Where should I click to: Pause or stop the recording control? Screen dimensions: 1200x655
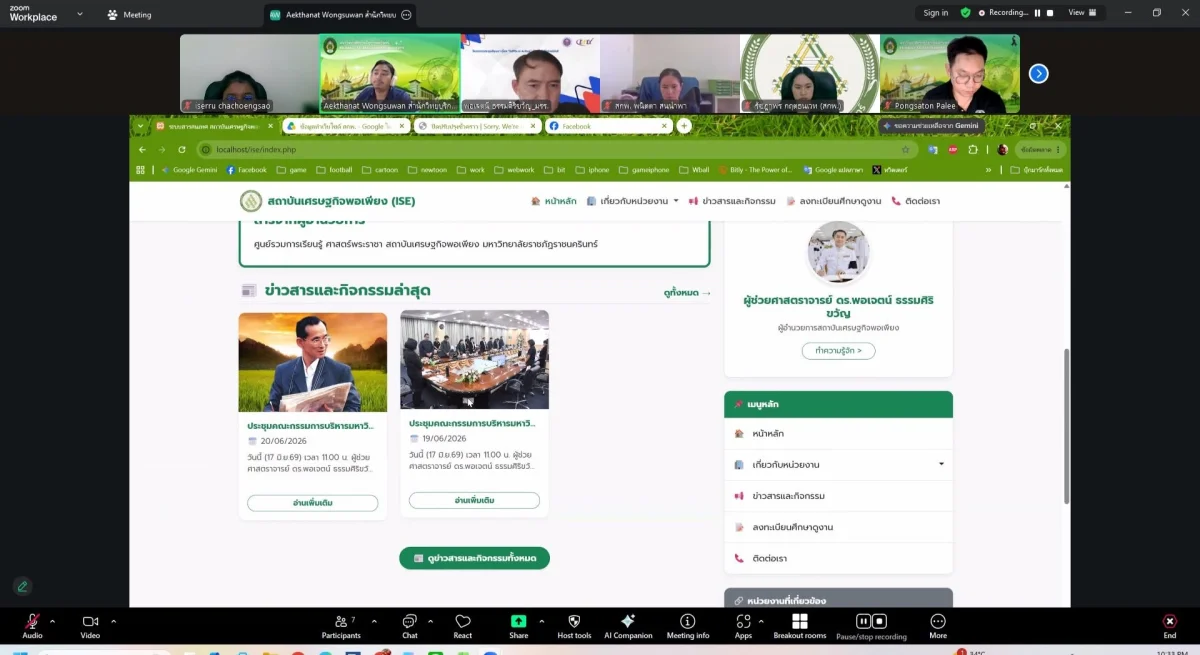click(871, 626)
